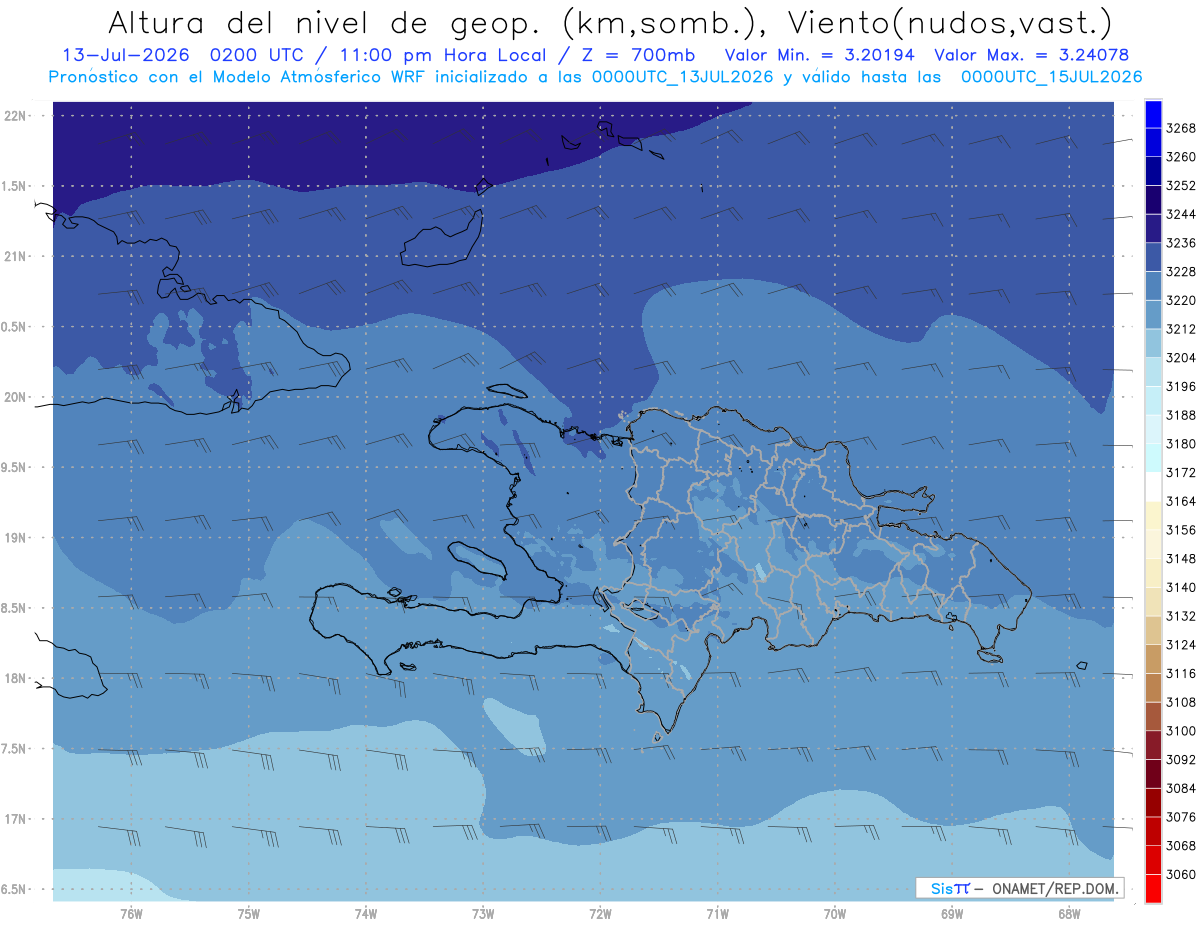
Task: Click the '3244' legend value
Action: pyautogui.click(x=1181, y=214)
